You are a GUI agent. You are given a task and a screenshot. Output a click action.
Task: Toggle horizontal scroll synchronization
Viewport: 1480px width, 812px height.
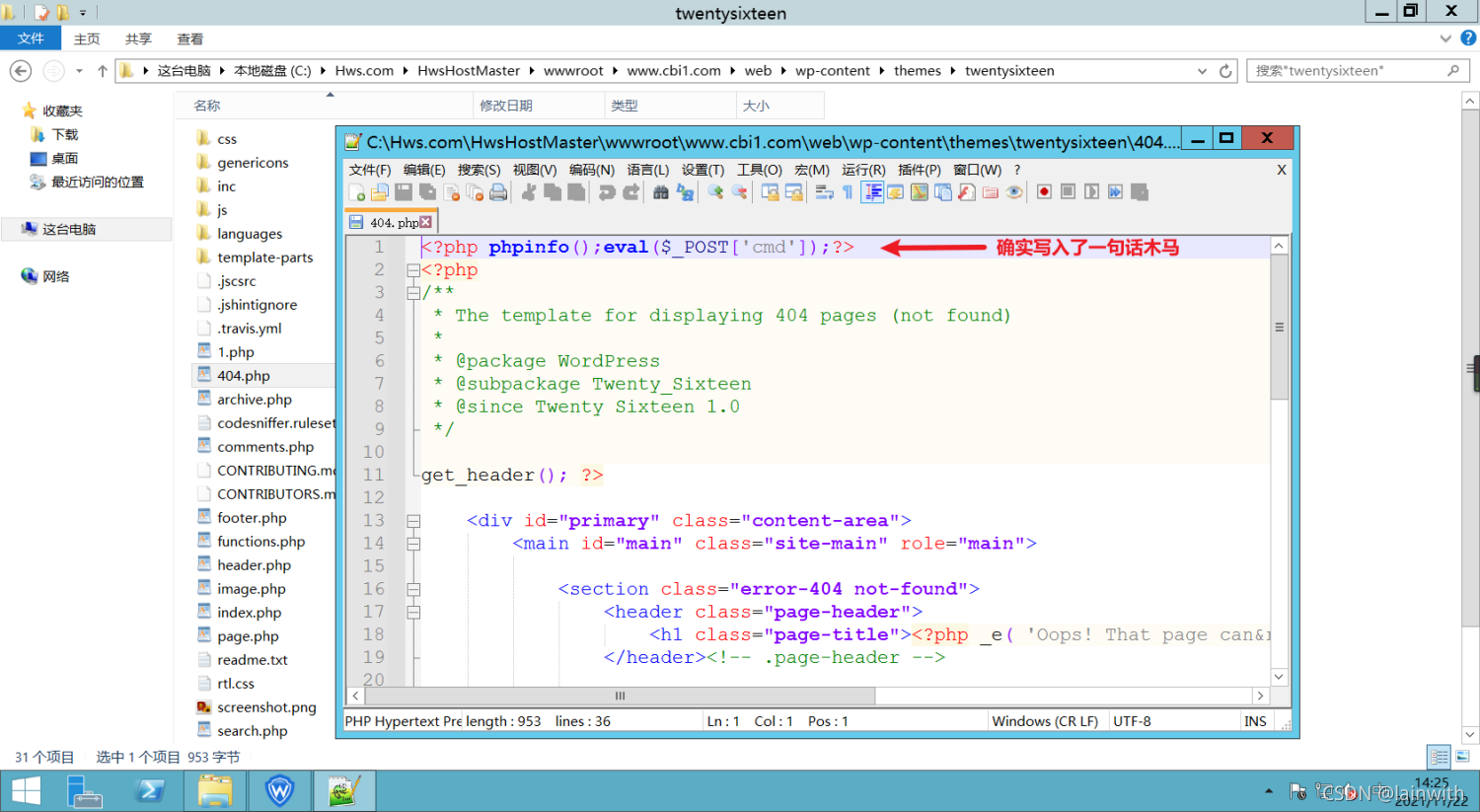point(794,192)
